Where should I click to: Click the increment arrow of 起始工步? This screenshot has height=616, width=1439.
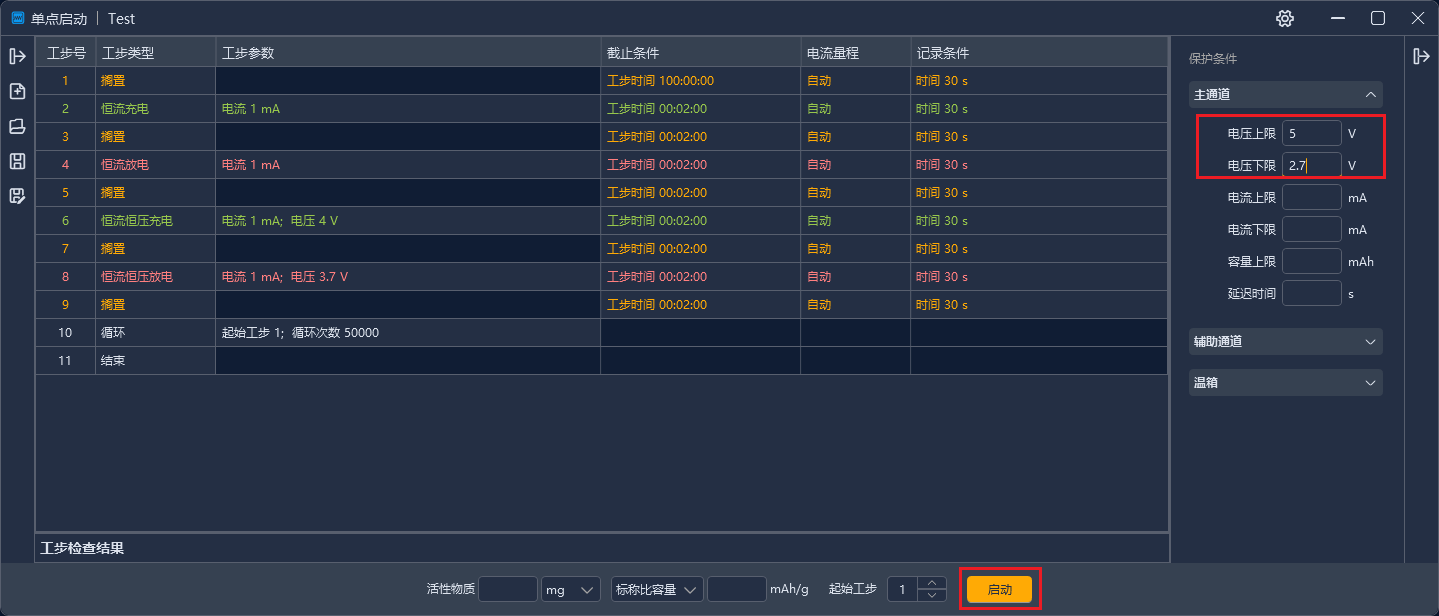pos(931,583)
